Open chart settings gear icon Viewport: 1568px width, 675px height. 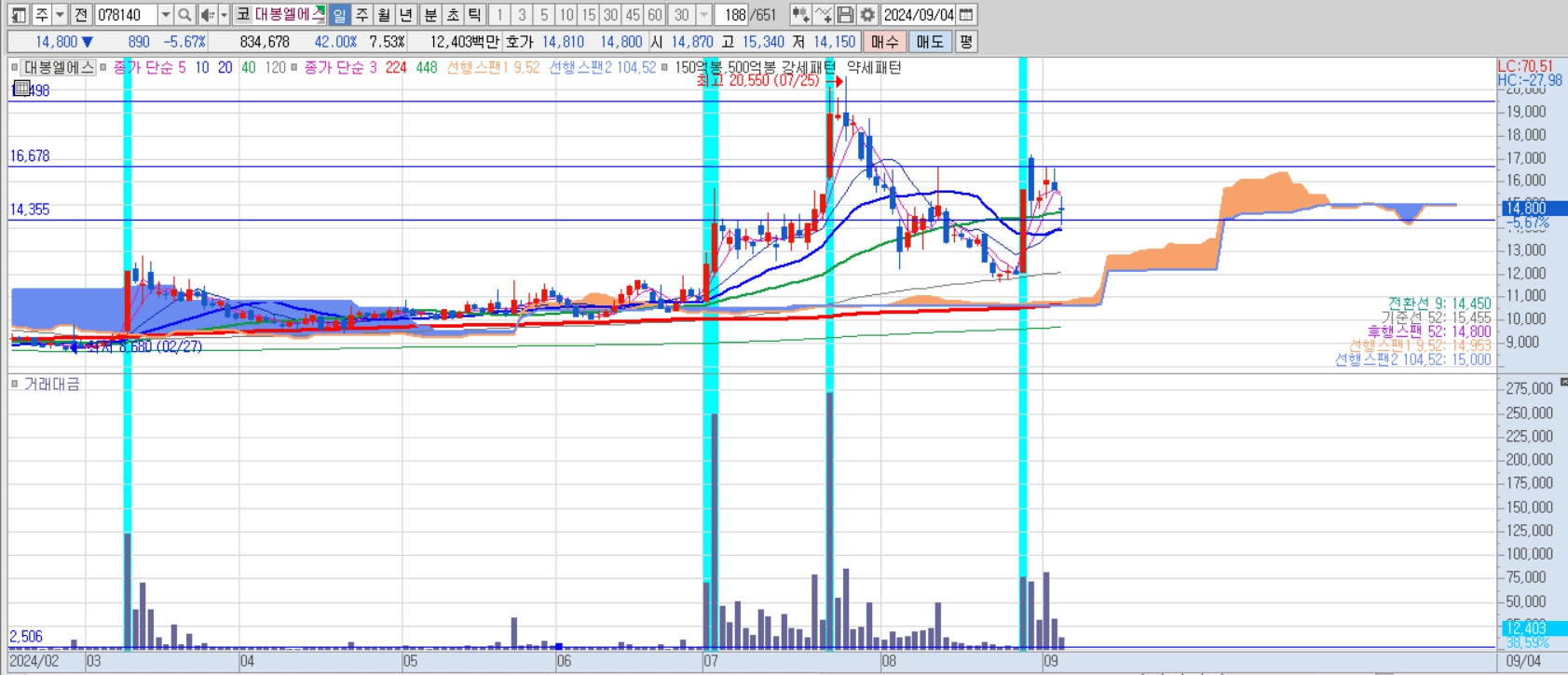tap(867, 15)
